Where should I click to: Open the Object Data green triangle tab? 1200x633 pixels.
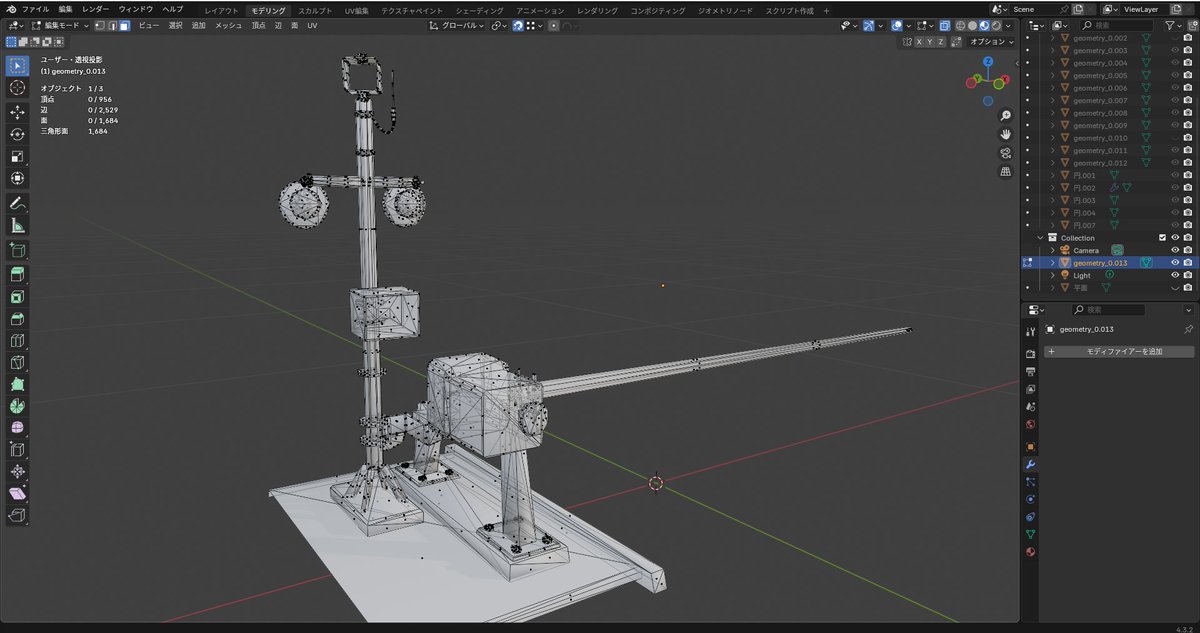(x=1030, y=534)
